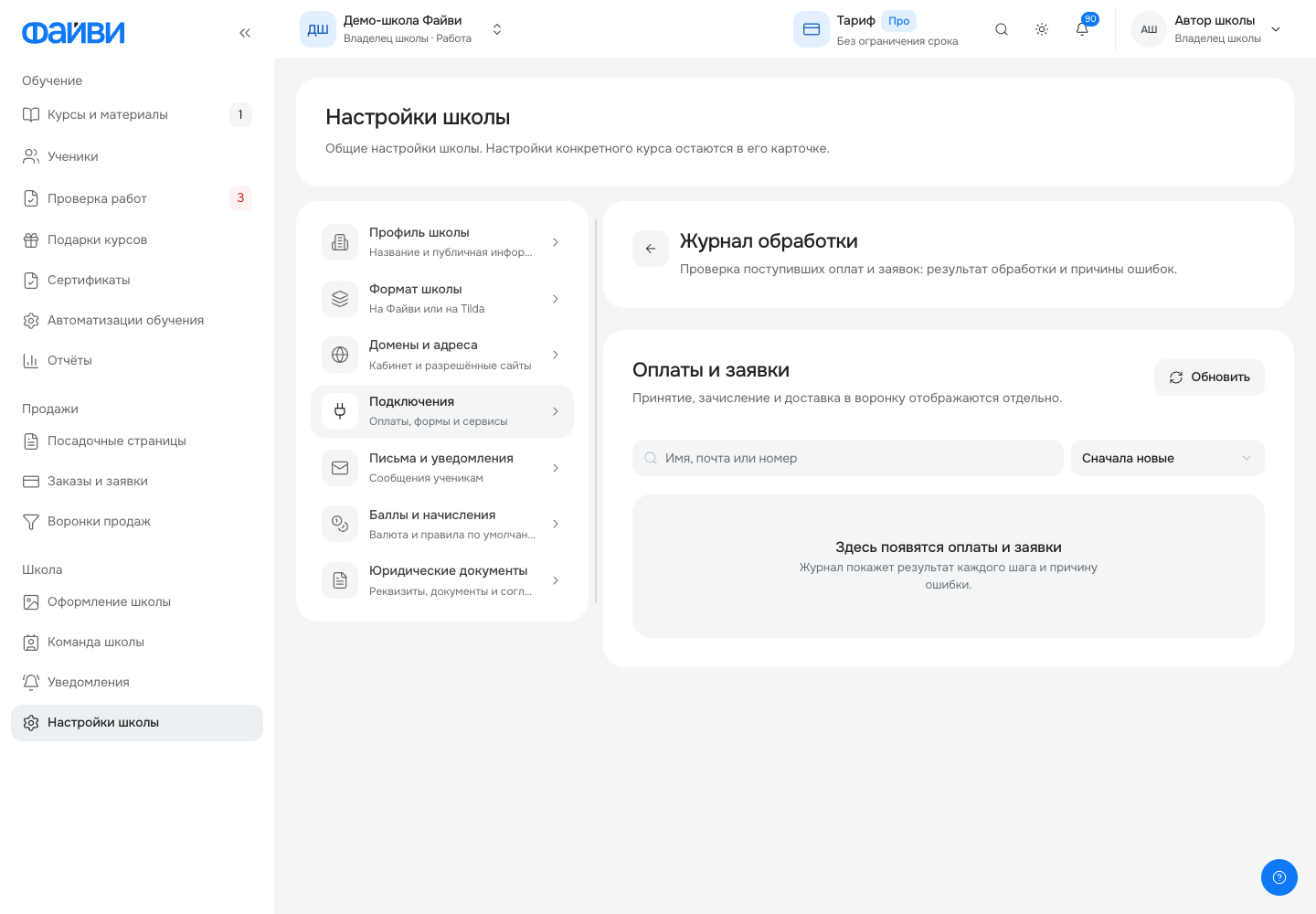Open Проверка работ in the sidebar
Viewport: 1316px width, 914px height.
click(x=137, y=198)
